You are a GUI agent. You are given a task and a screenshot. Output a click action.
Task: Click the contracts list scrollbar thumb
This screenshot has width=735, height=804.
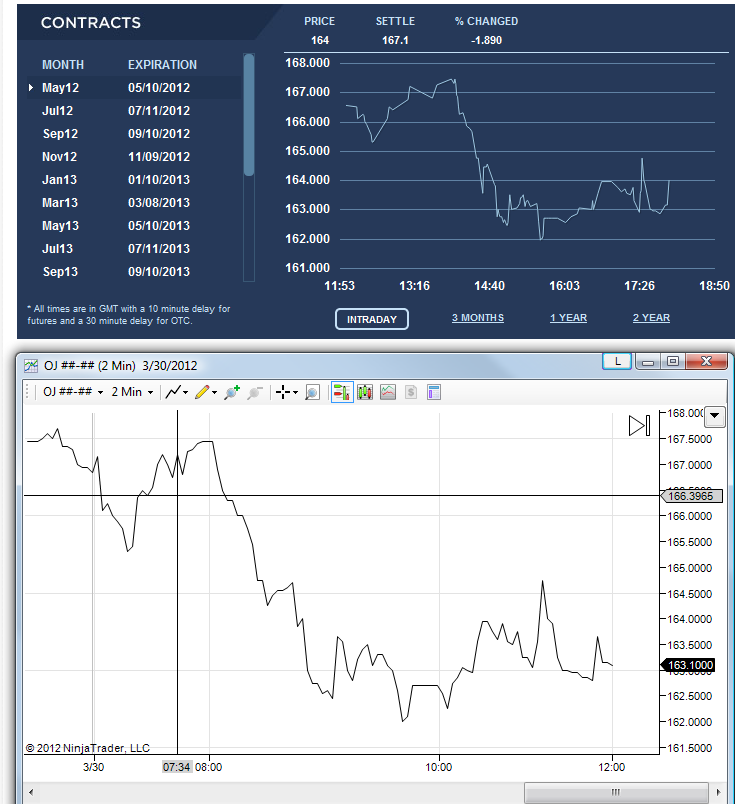coord(249,115)
